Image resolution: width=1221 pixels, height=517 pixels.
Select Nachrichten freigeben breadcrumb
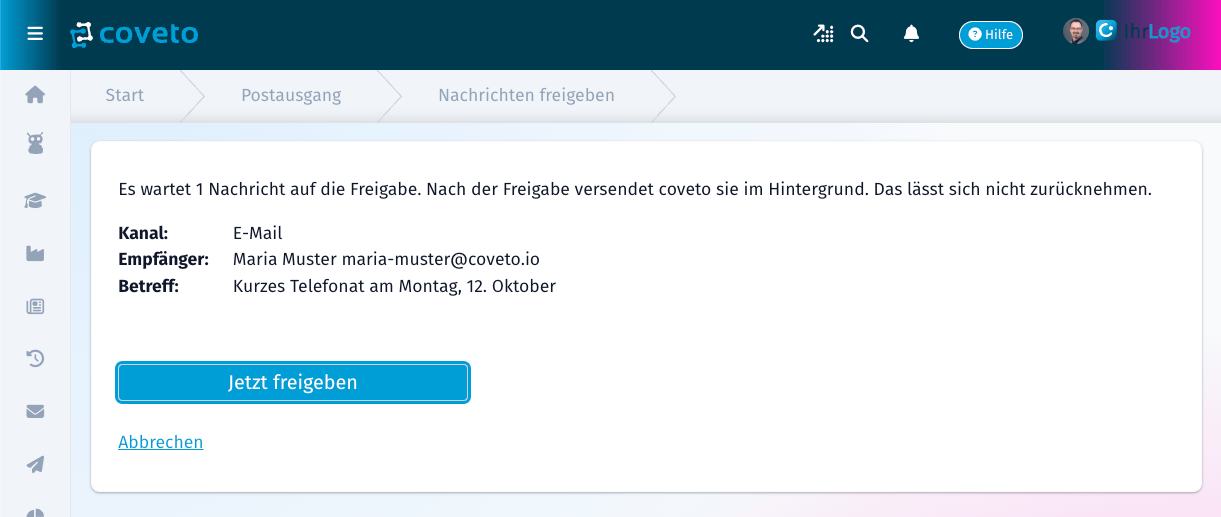click(x=526, y=96)
